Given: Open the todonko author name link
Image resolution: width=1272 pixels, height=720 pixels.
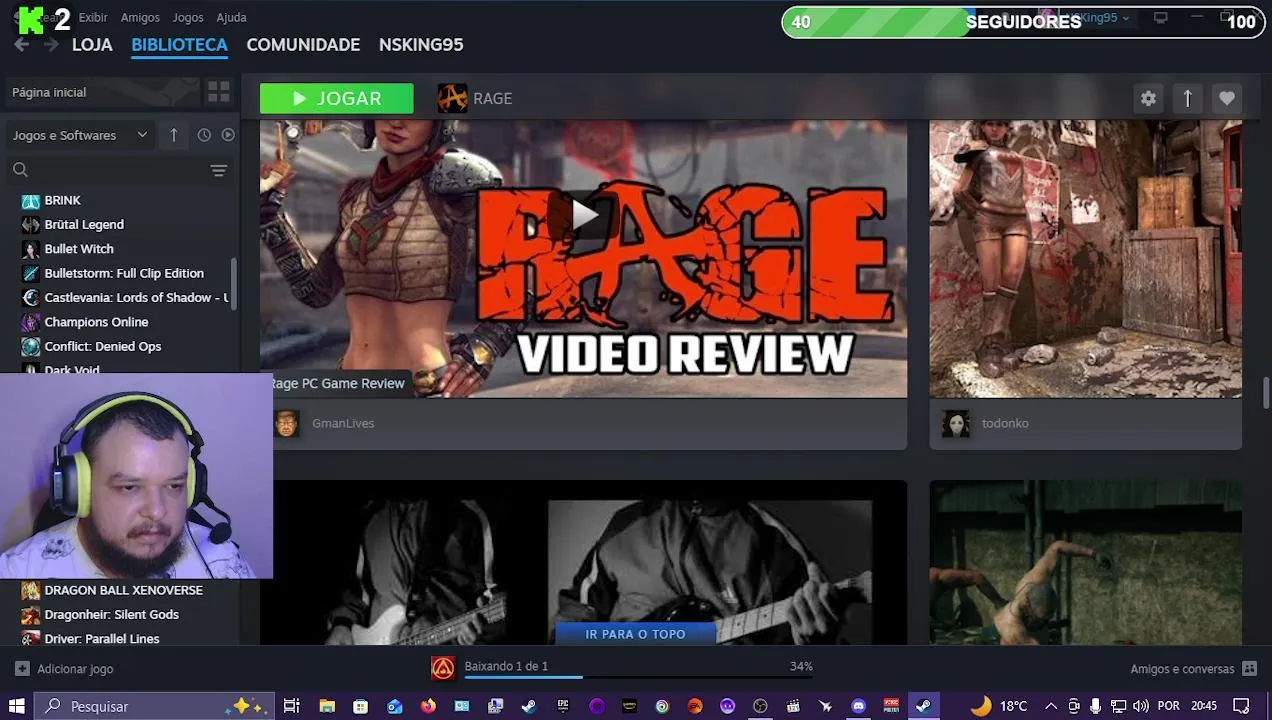Looking at the screenshot, I should 1005,423.
